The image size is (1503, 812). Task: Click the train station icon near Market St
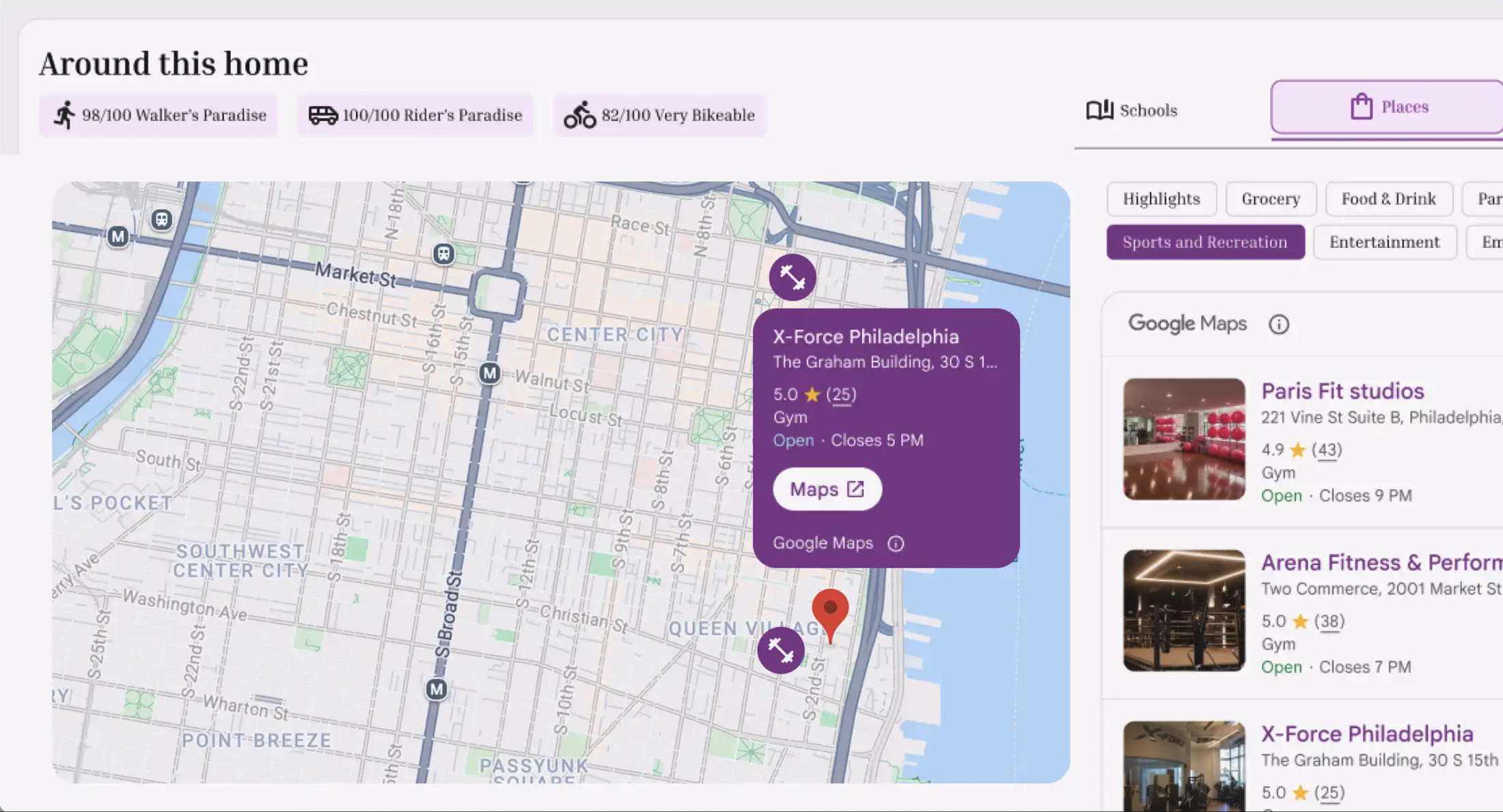(443, 254)
